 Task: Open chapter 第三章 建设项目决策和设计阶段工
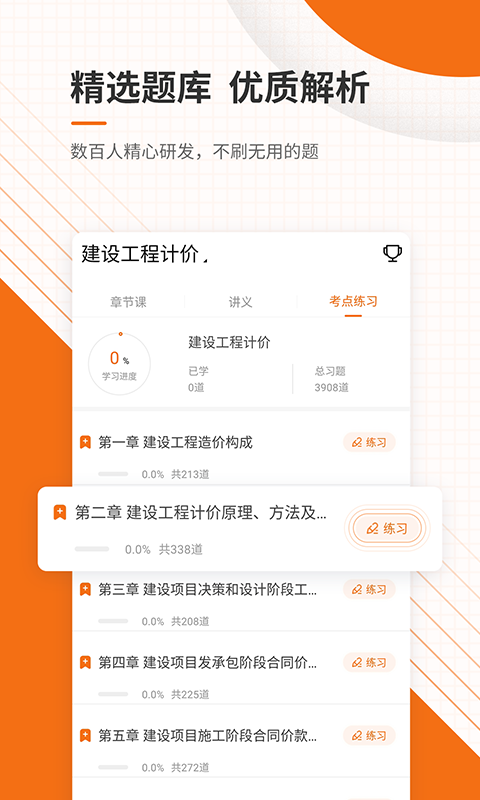click(208, 590)
